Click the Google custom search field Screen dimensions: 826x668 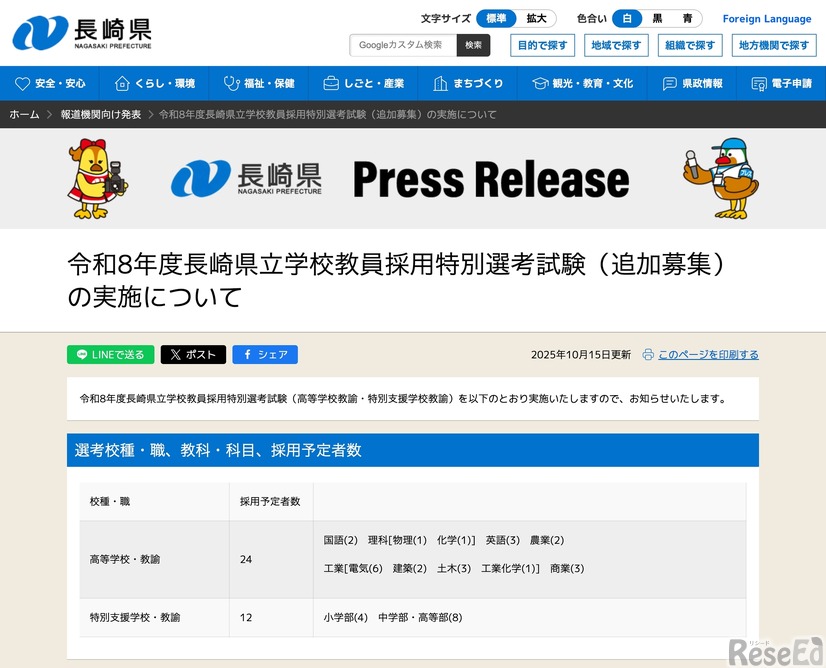coord(403,45)
